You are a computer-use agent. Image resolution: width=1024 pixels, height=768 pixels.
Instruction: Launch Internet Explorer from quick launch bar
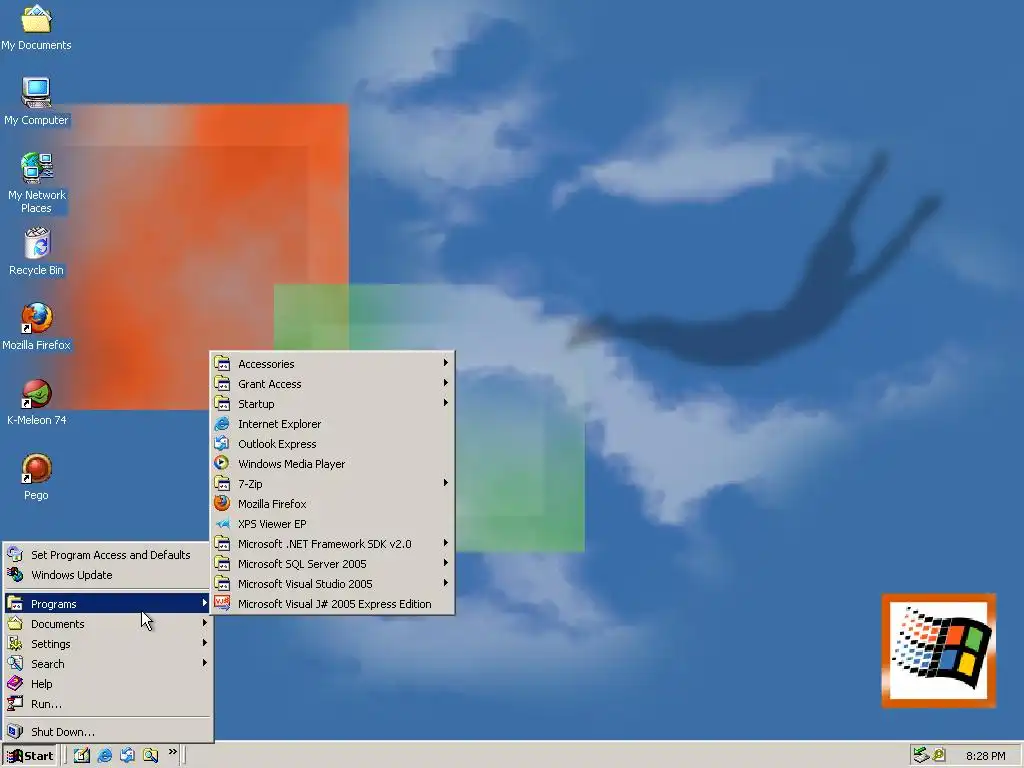pos(104,756)
